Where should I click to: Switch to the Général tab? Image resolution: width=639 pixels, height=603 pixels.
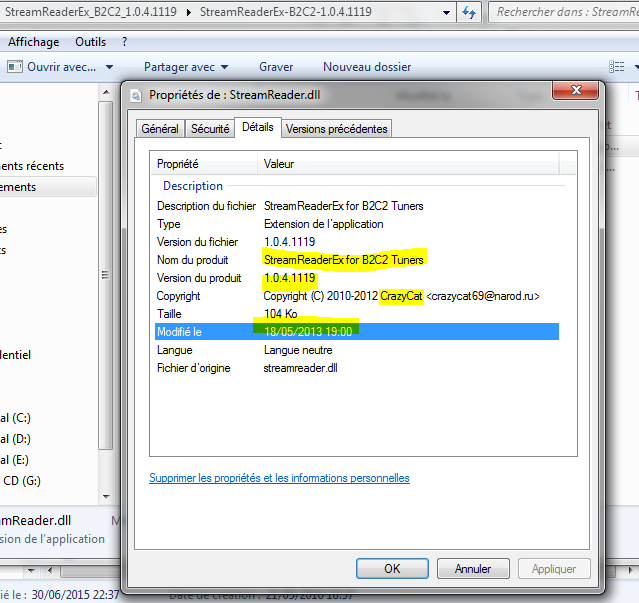coord(160,129)
